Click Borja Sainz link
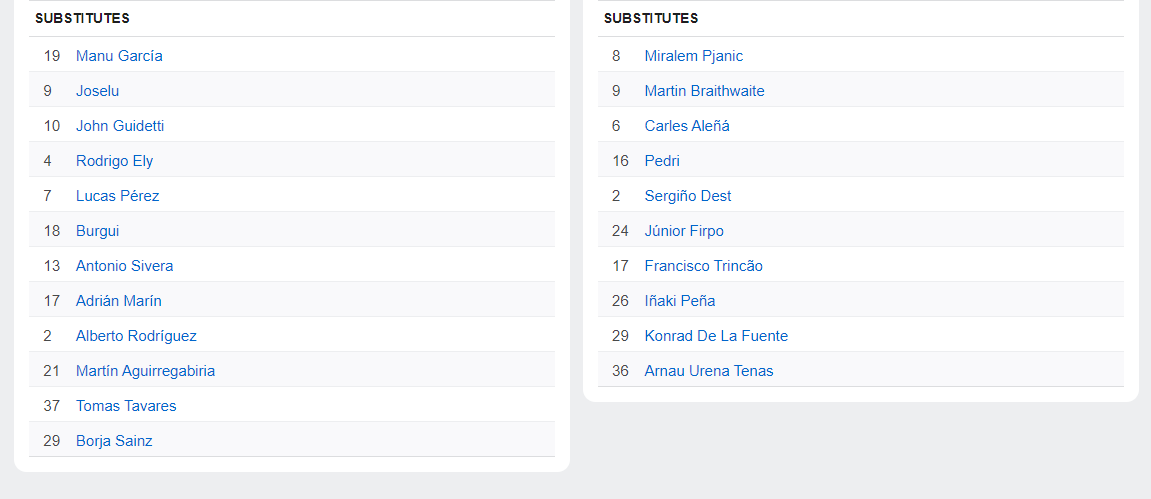The height and width of the screenshot is (499, 1151). 114,441
